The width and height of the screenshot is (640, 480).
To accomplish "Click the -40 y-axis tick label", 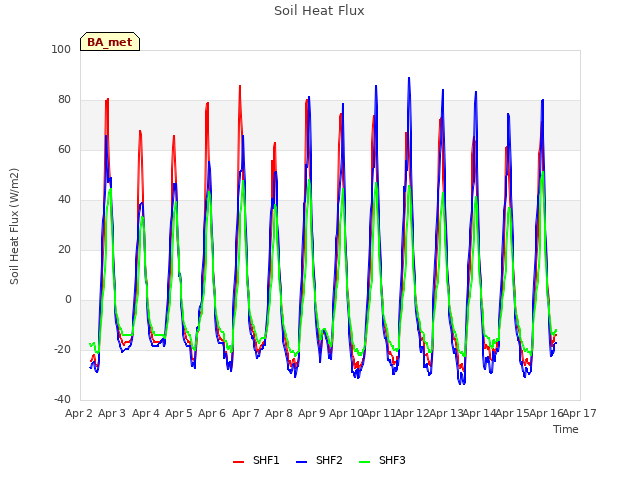I will [62, 399].
